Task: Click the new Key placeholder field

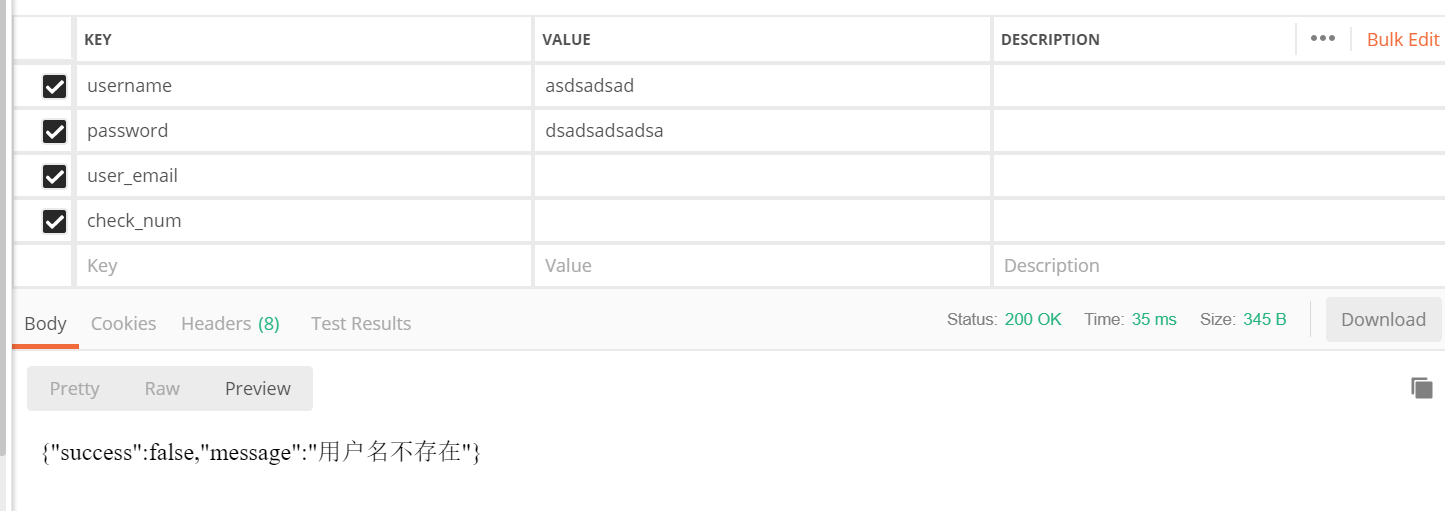Action: [x=300, y=266]
